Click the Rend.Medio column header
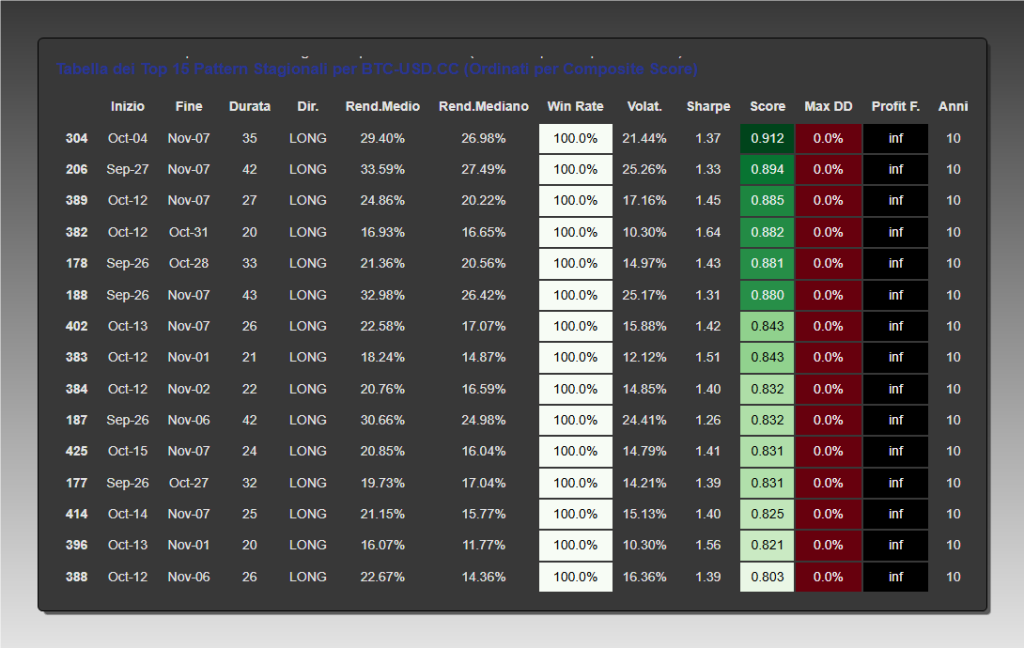The image size is (1024, 648). pos(383,106)
